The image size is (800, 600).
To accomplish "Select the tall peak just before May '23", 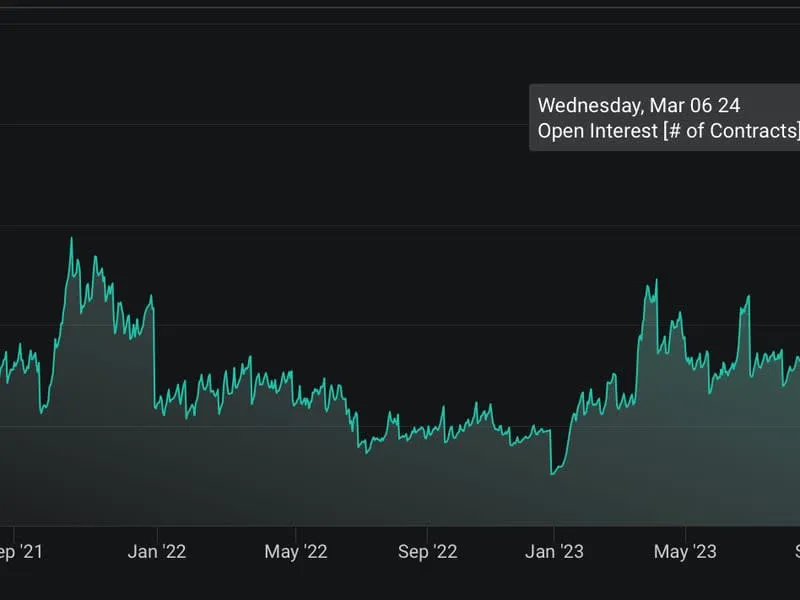I will (655, 282).
